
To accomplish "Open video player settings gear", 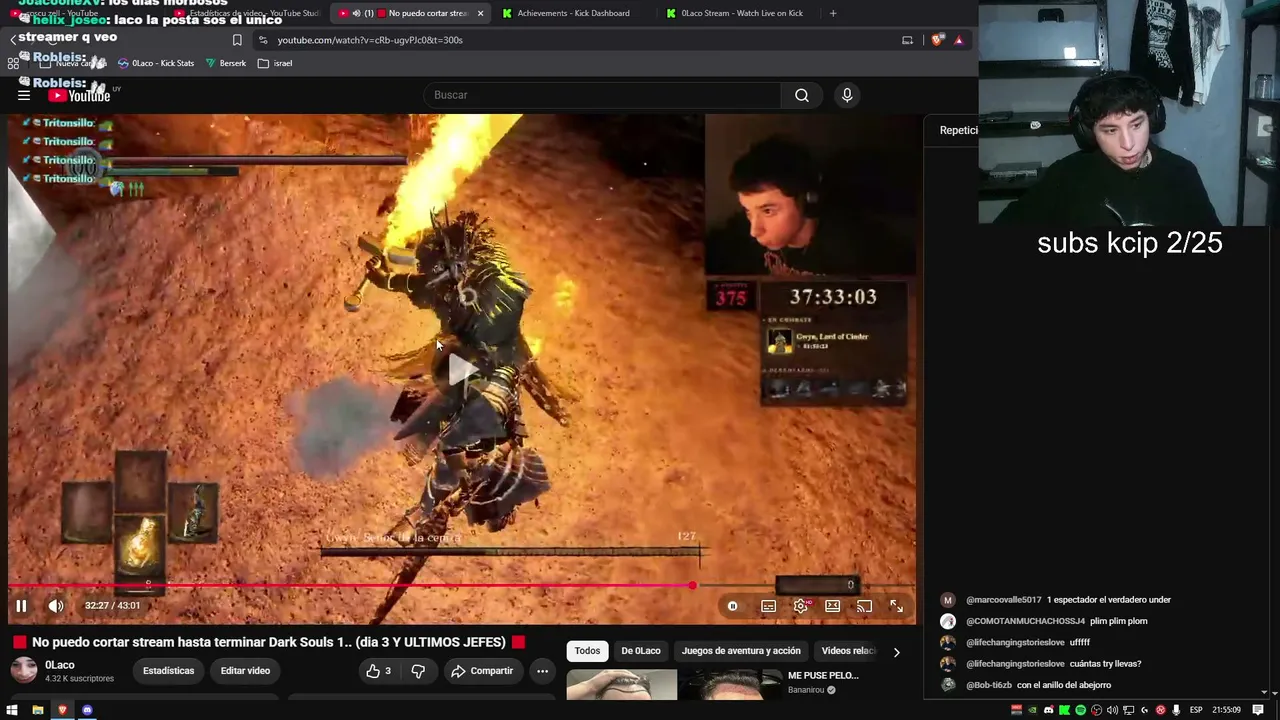I will coord(800,606).
